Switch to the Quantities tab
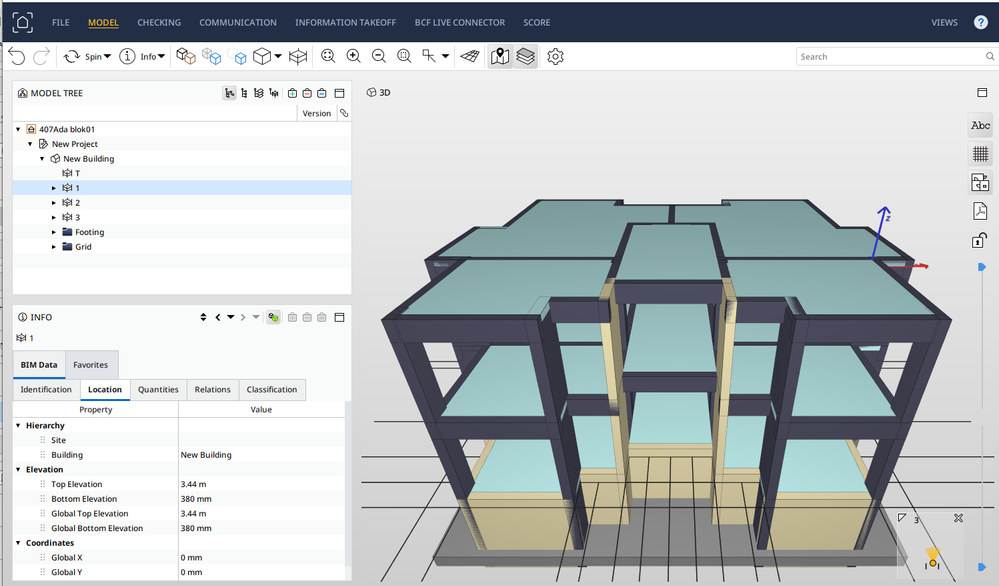The height and width of the screenshot is (586, 999). coord(158,390)
